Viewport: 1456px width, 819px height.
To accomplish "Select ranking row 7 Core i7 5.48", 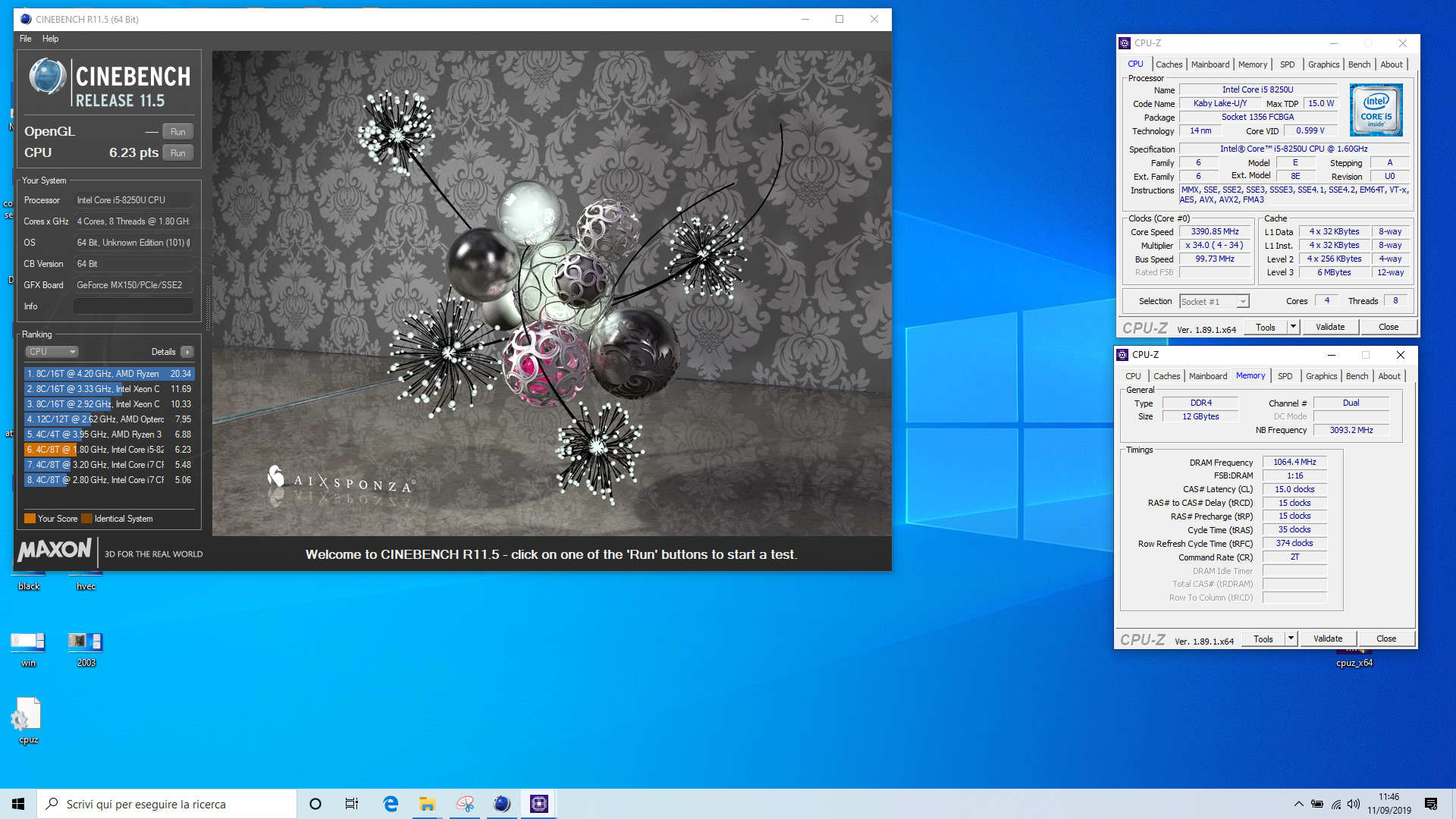I will pos(109,465).
